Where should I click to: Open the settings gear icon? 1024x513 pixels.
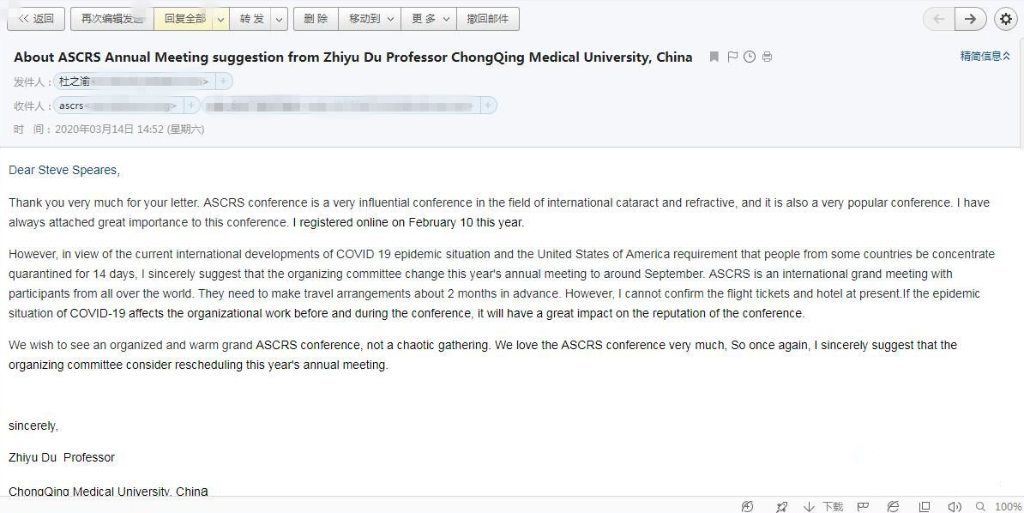coord(1006,19)
